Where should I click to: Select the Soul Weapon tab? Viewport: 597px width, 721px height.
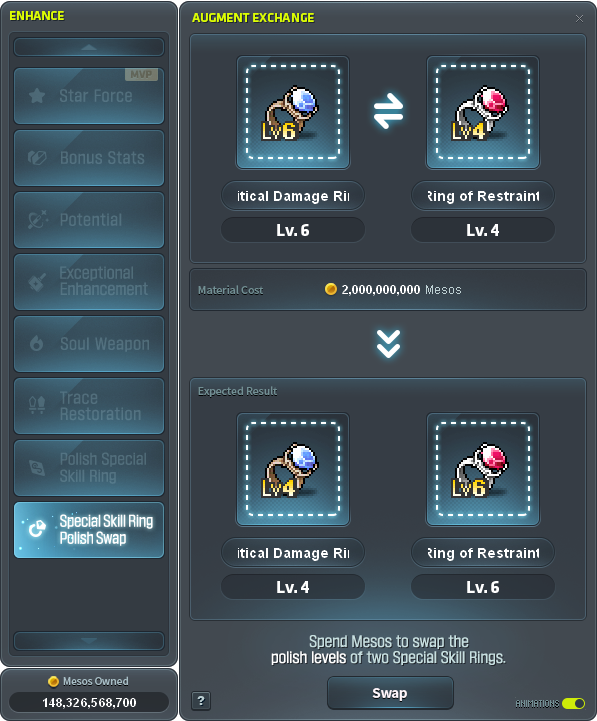click(x=89, y=344)
